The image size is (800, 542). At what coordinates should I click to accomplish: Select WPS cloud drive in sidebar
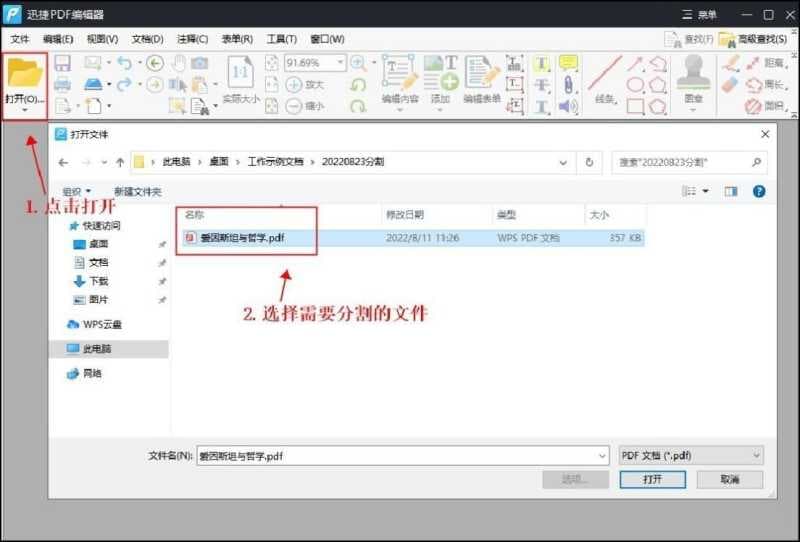pos(94,324)
